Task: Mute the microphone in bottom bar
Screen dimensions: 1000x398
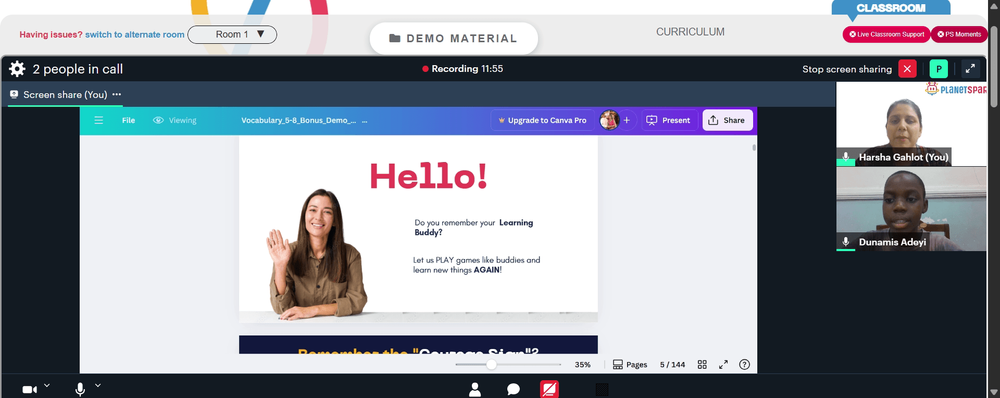Action: click(x=80, y=389)
